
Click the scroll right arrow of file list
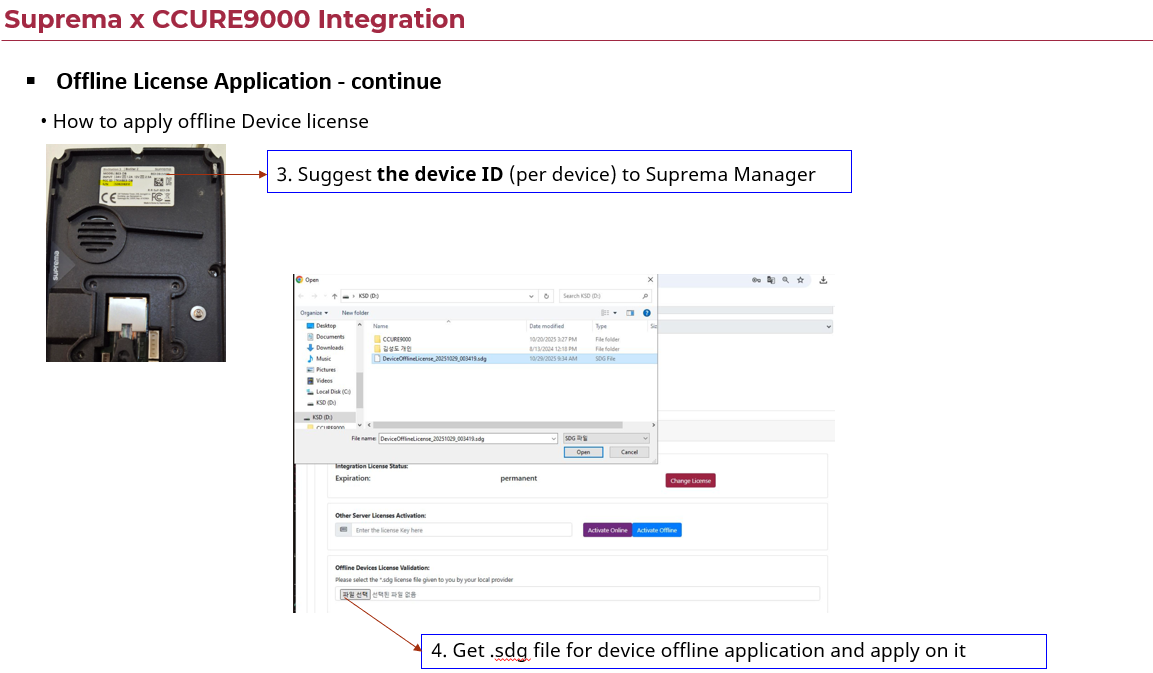[x=653, y=425]
